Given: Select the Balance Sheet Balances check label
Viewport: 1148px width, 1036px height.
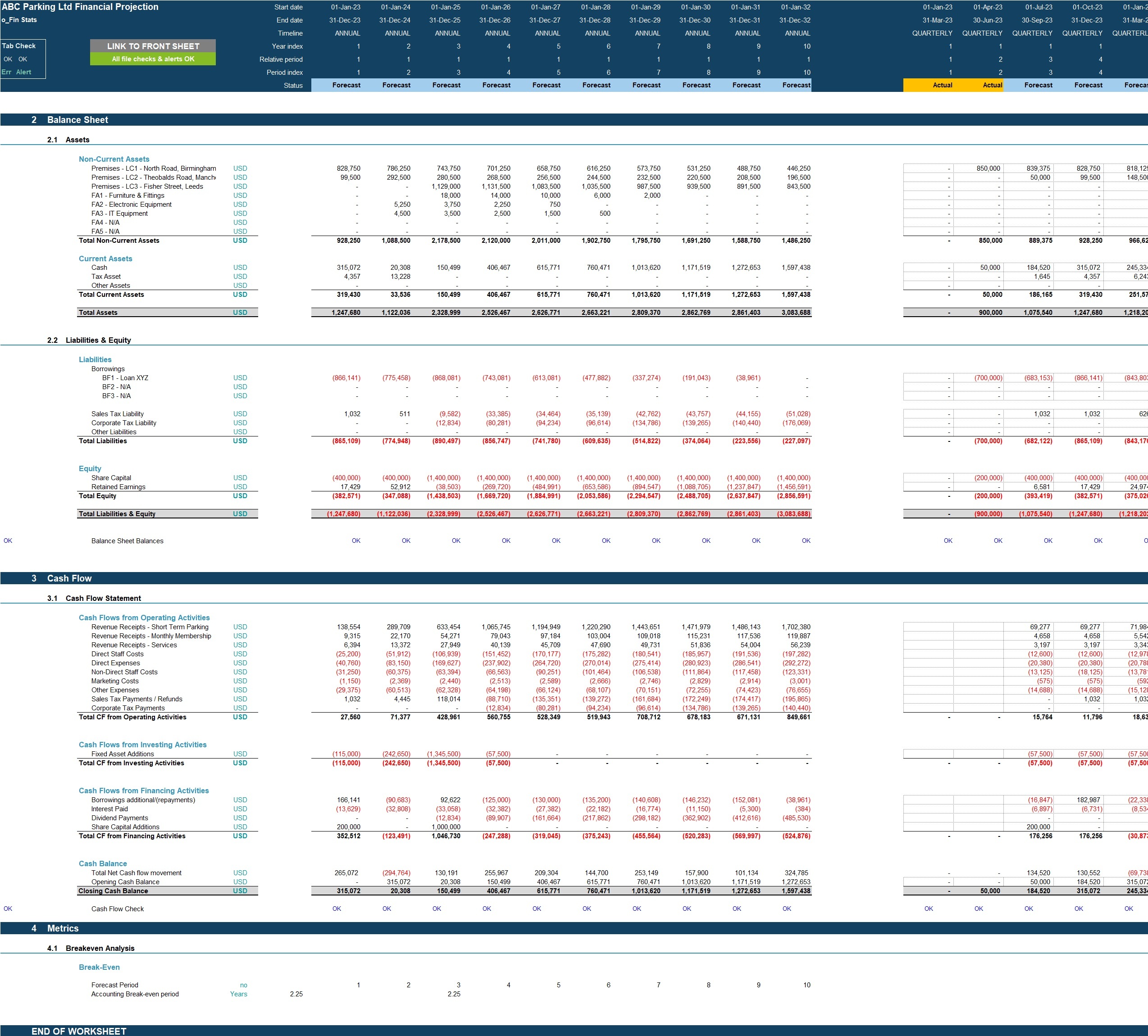Looking at the screenshot, I should pos(127,541).
